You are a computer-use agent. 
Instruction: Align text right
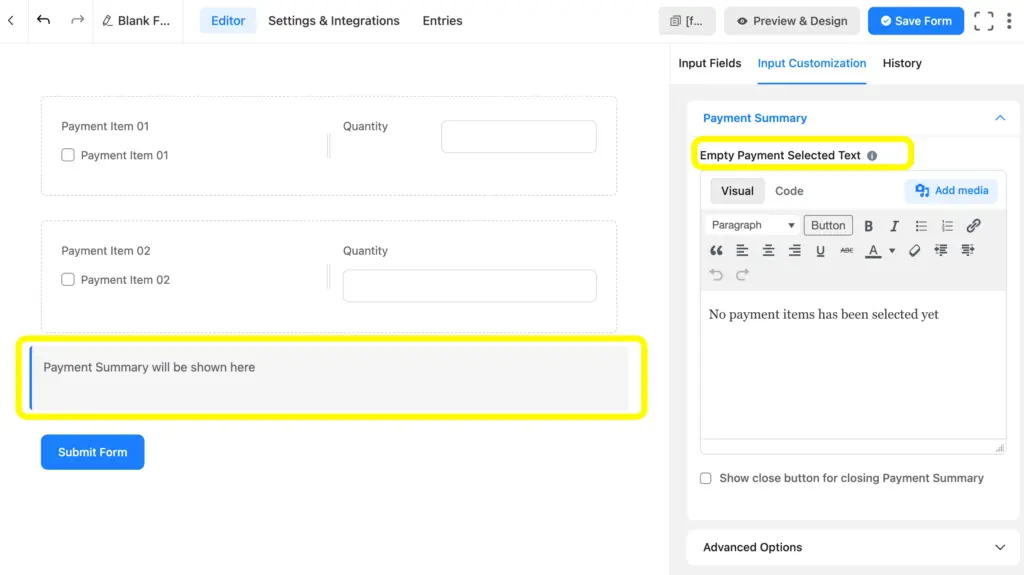point(794,250)
